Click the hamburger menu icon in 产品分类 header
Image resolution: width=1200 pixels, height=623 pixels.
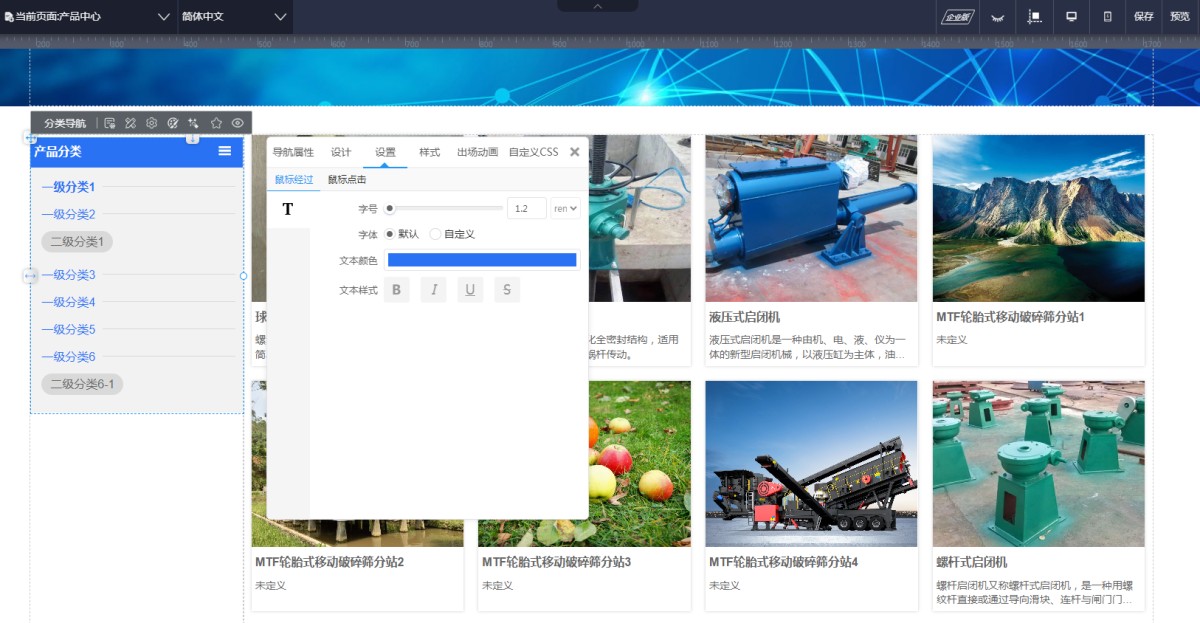tap(225, 151)
